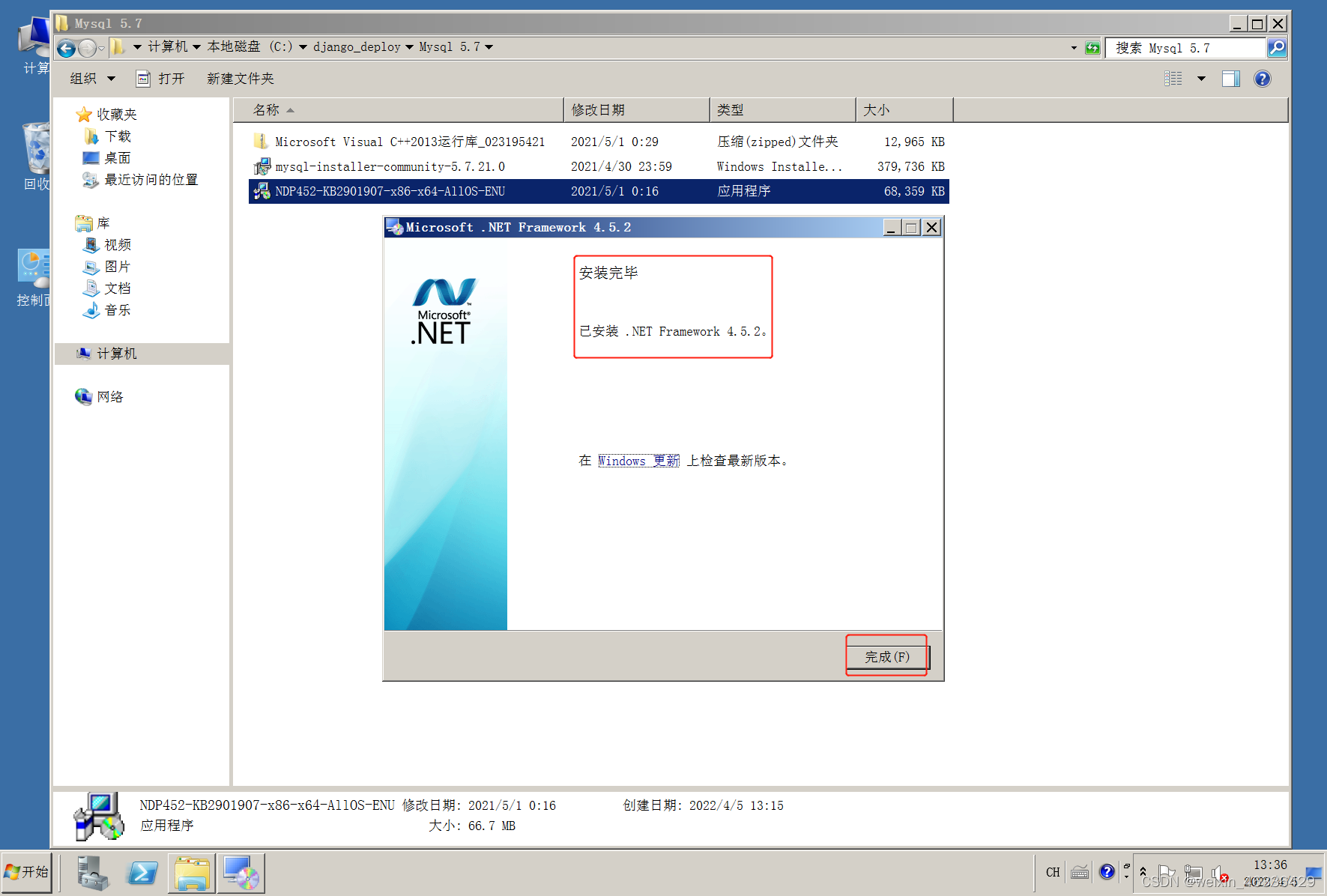Open the Action Center flag icon
This screenshot has width=1327, height=896.
tap(1167, 873)
